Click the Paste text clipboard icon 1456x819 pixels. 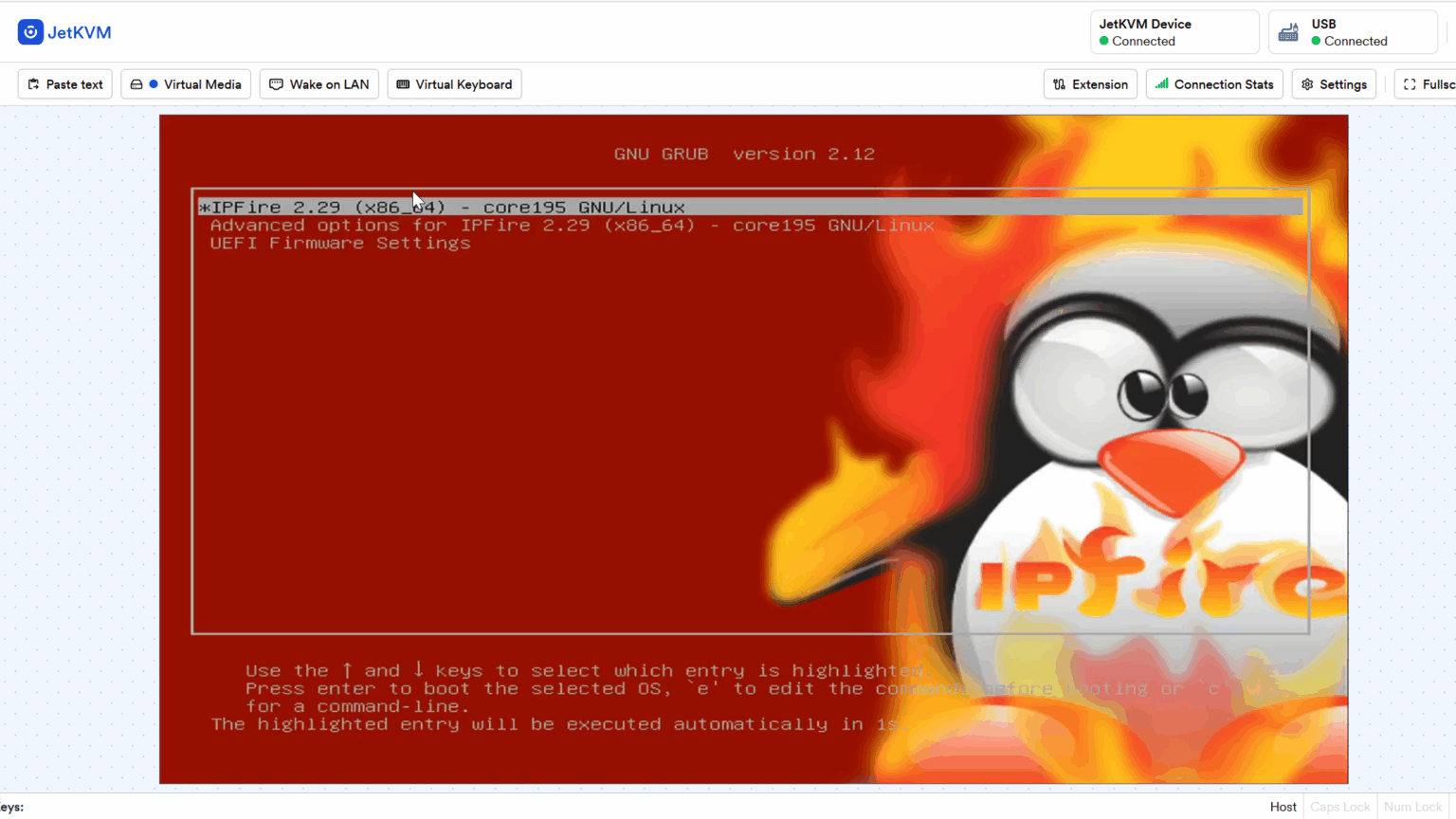point(34,84)
